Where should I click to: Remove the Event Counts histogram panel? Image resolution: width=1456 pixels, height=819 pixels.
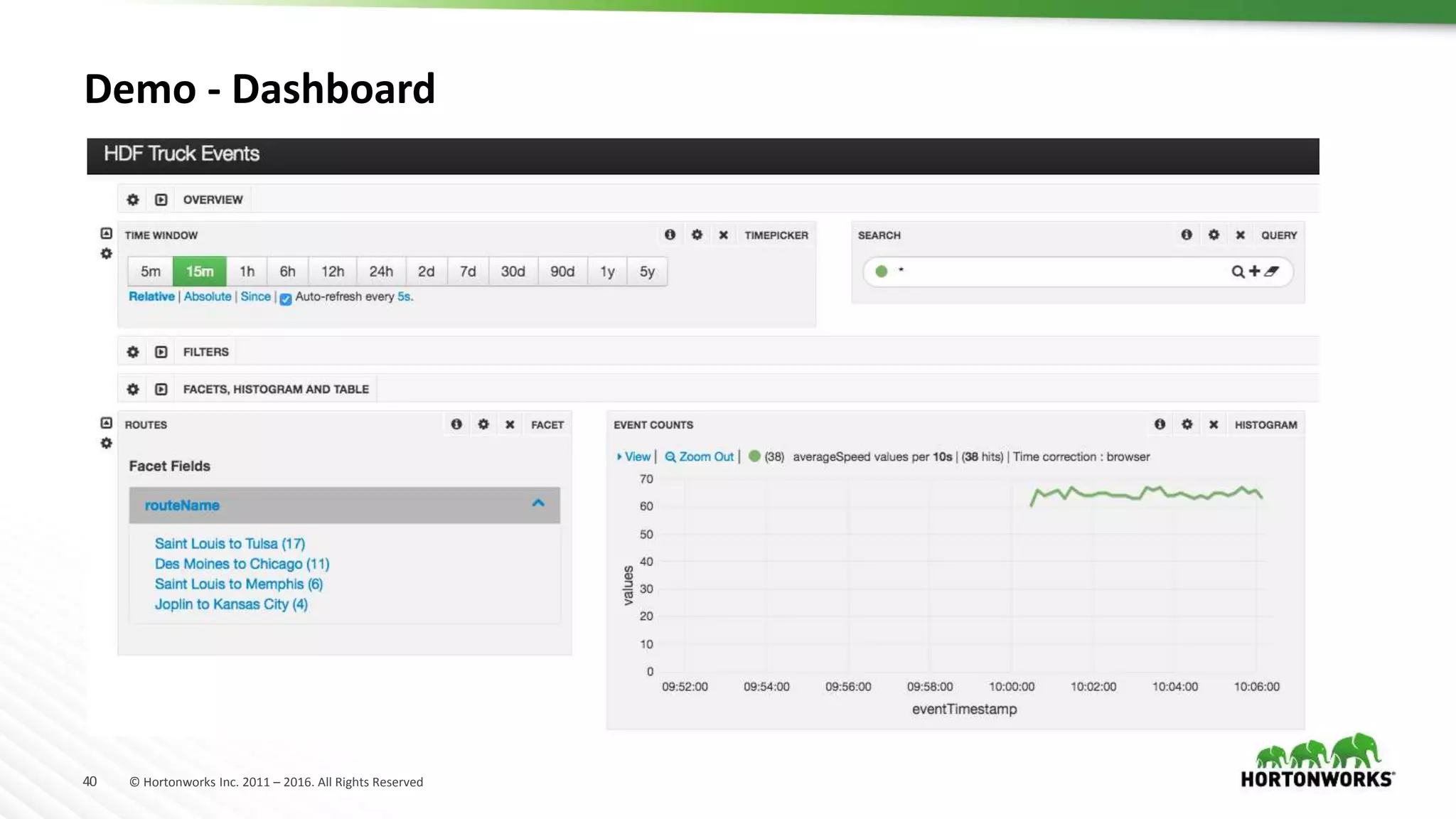pyautogui.click(x=1214, y=424)
